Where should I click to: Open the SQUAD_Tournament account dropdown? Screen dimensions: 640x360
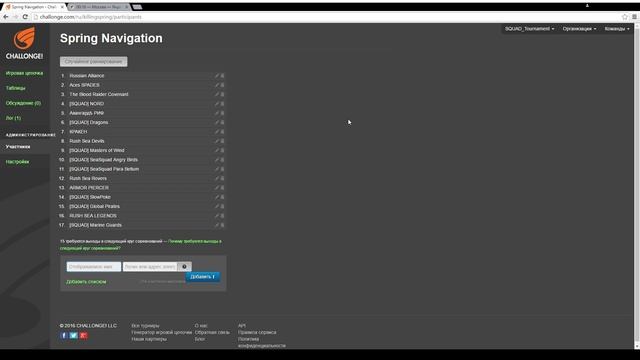point(529,29)
